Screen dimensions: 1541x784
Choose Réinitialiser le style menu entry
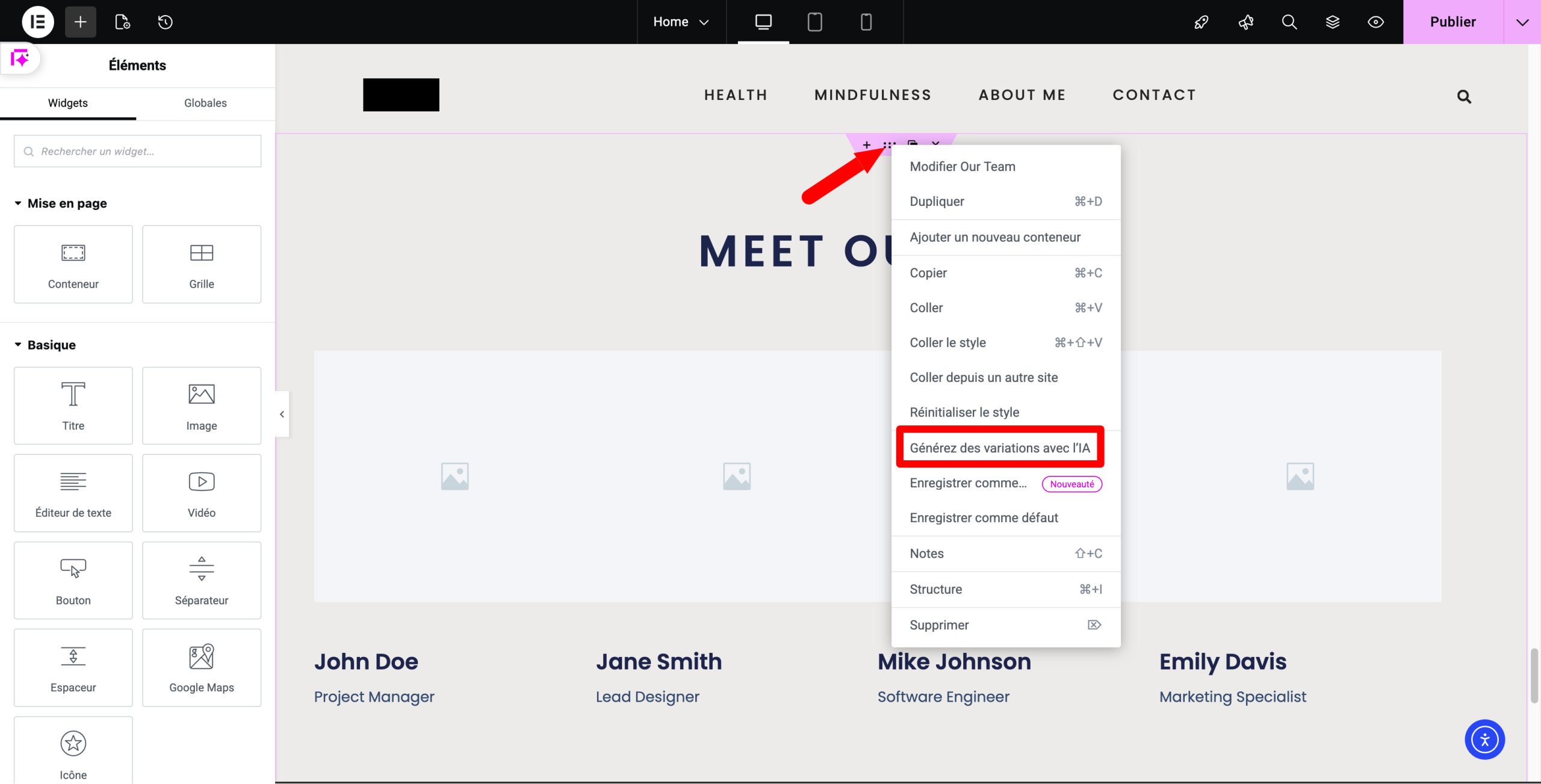click(1005, 413)
